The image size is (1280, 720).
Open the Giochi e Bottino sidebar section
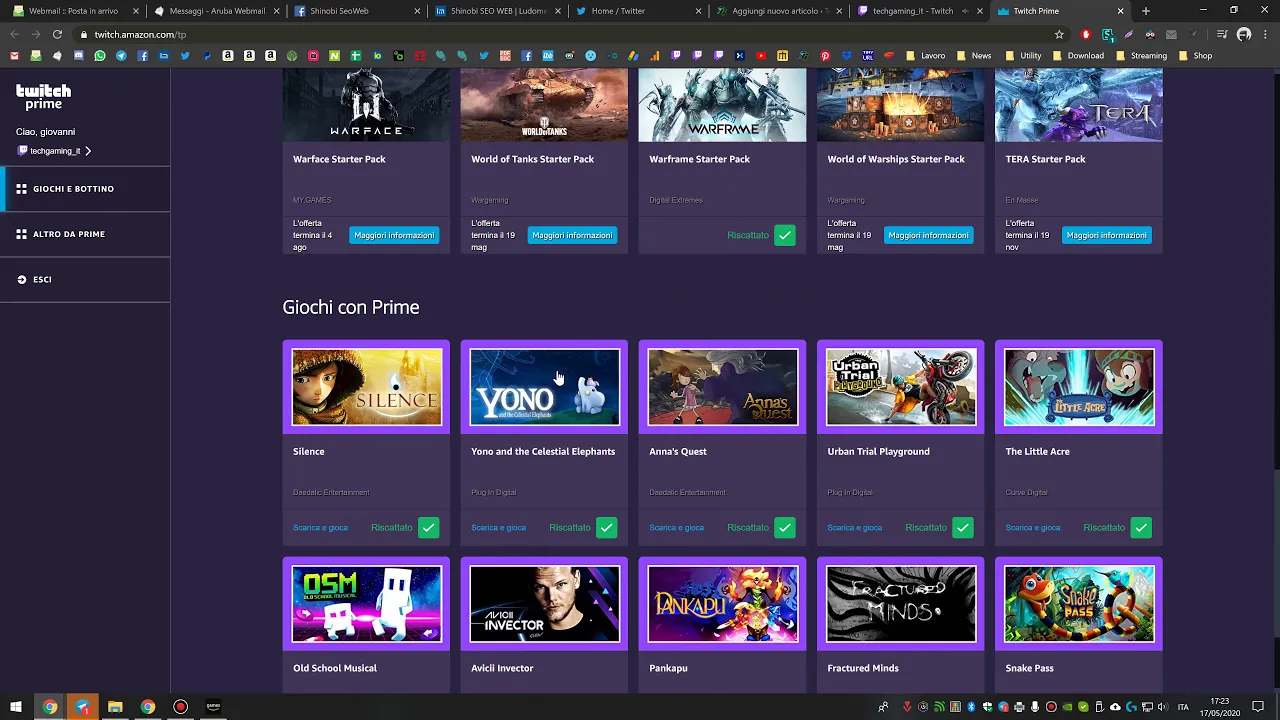click(85, 189)
